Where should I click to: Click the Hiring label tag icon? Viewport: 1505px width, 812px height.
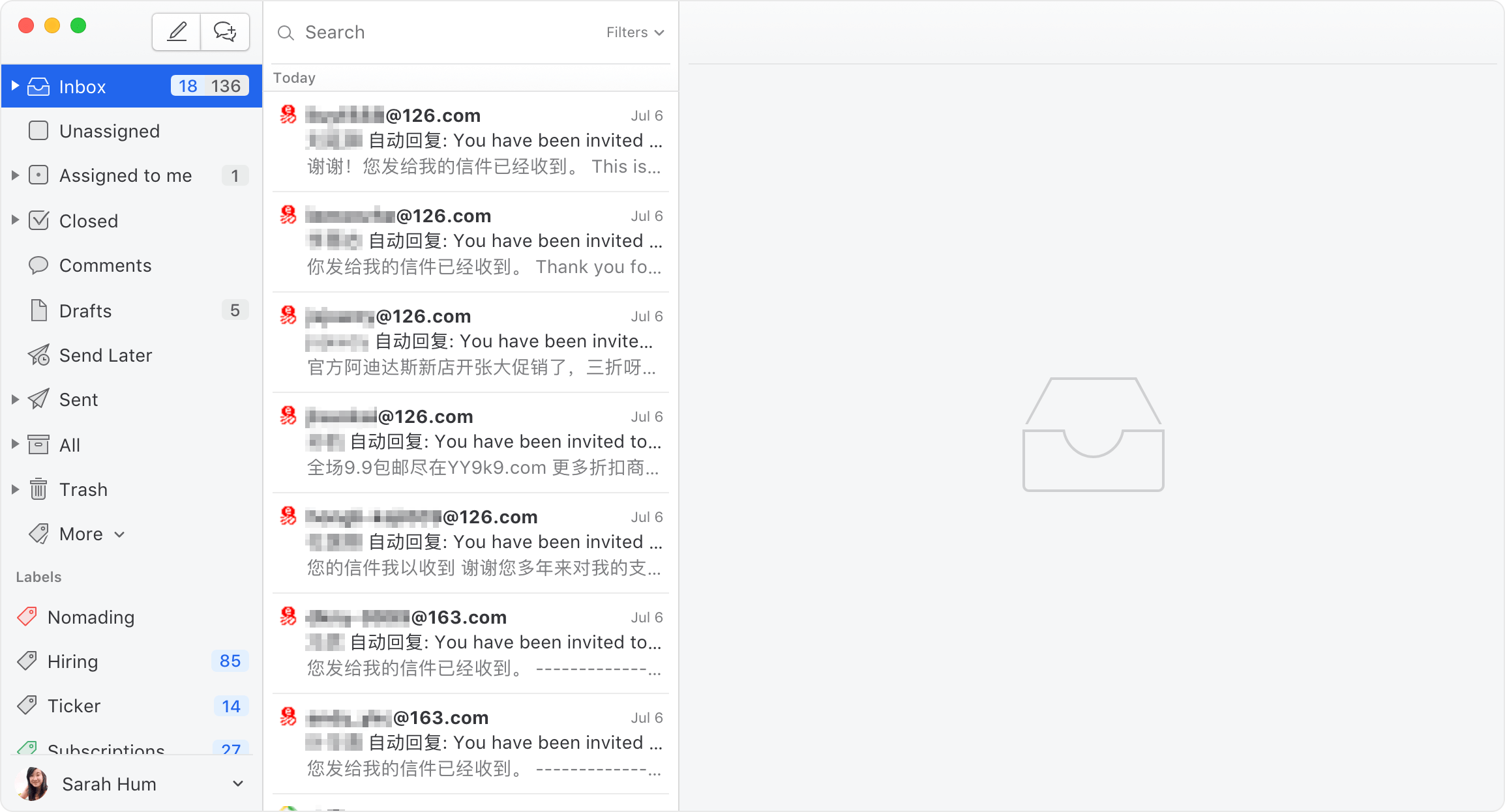(x=27, y=661)
